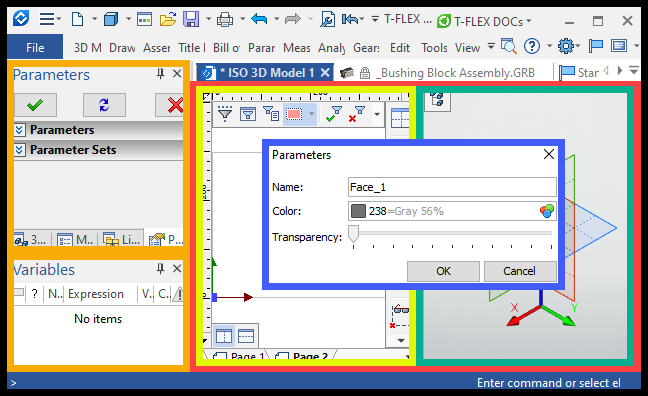The height and width of the screenshot is (396, 648).
Task: Confirm with the green checkmark in the Parameters panel
Action: click(35, 105)
